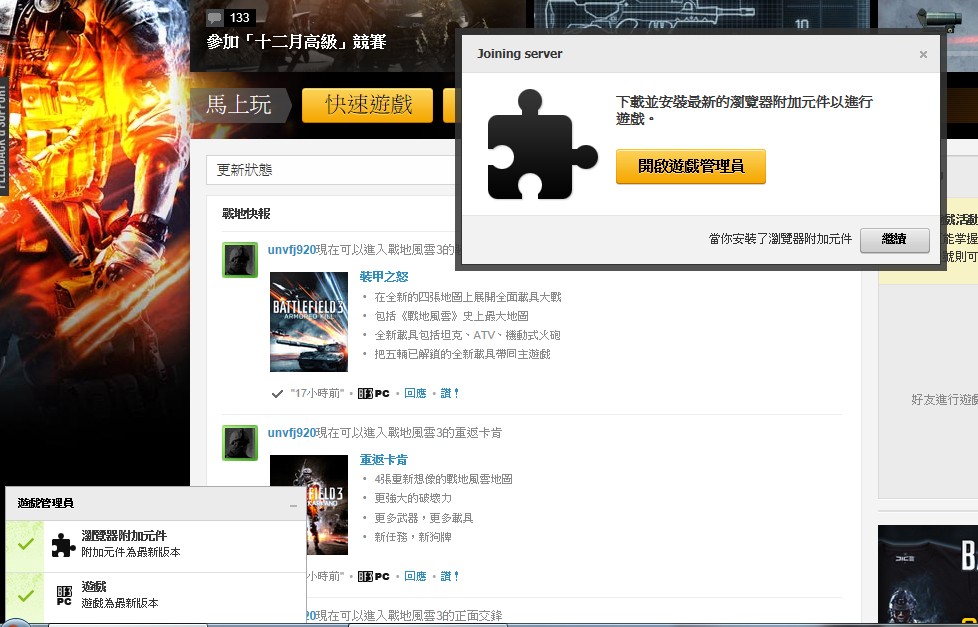Click the first unvfj920 avatar icon
Image resolution: width=978 pixels, height=627 pixels.
point(240,260)
